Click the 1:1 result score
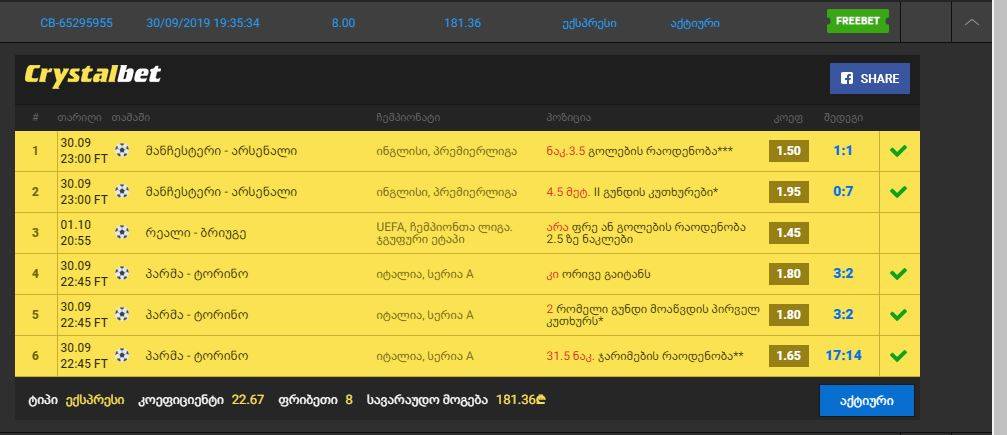Image resolution: width=1007 pixels, height=435 pixels. 843,150
